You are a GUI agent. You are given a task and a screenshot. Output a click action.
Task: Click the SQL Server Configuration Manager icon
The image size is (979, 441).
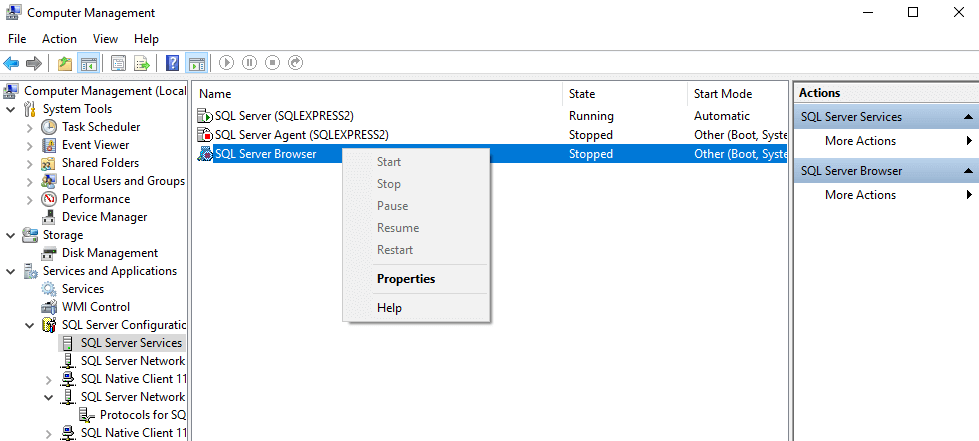49,325
